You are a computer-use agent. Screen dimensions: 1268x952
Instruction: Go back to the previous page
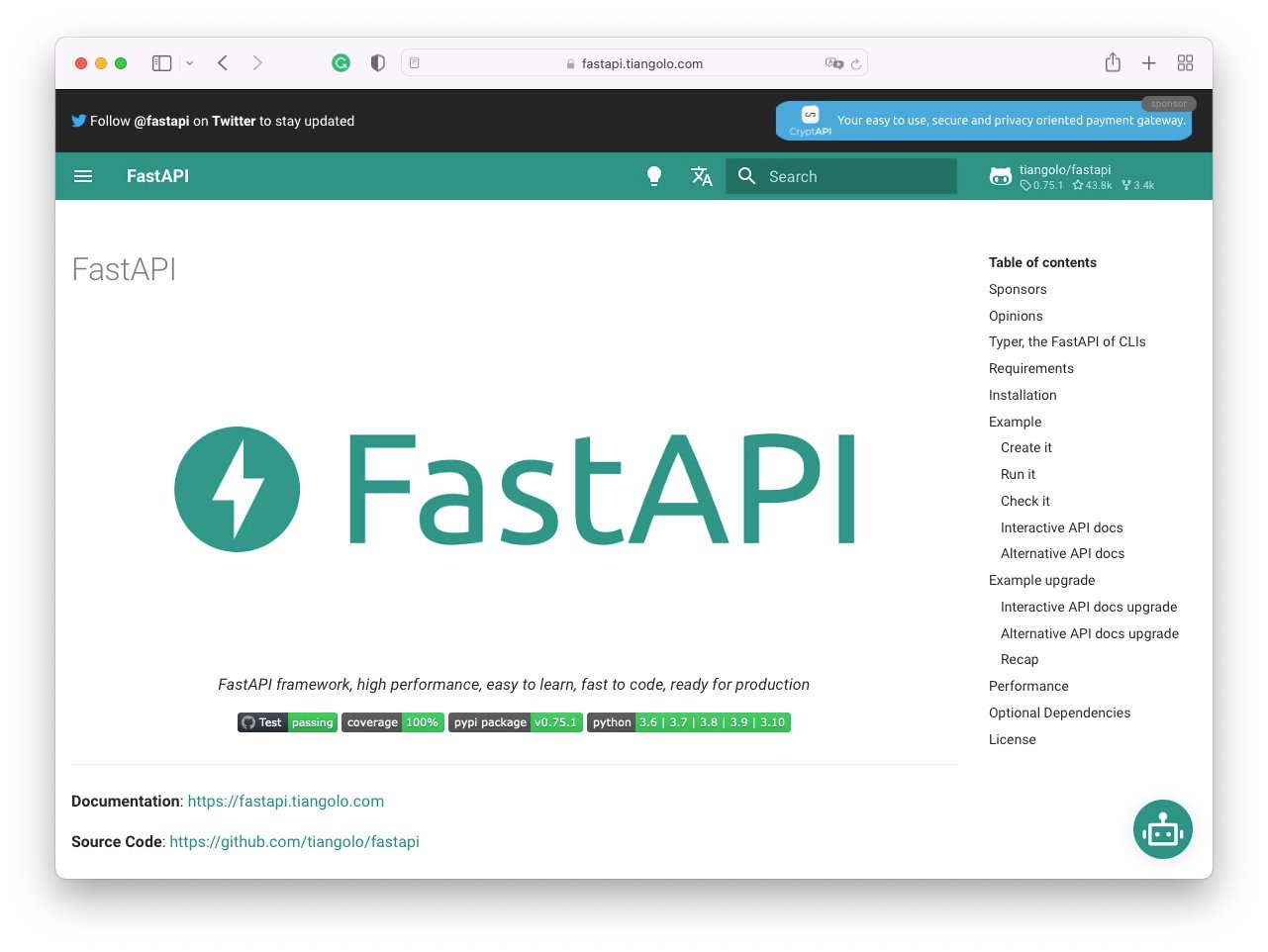pos(223,63)
